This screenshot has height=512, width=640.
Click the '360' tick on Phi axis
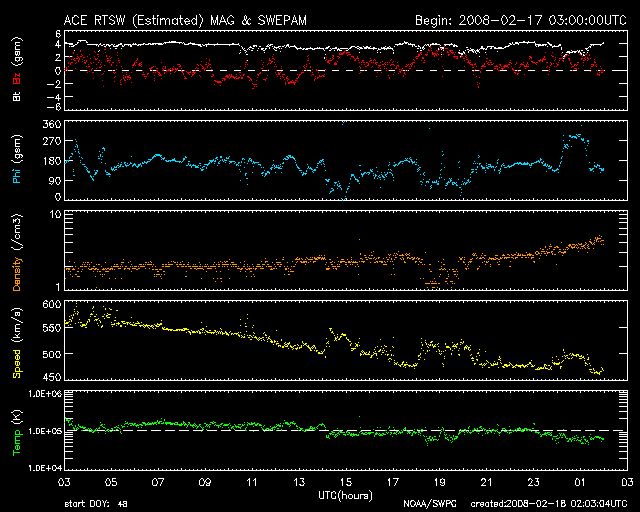[x=51, y=124]
